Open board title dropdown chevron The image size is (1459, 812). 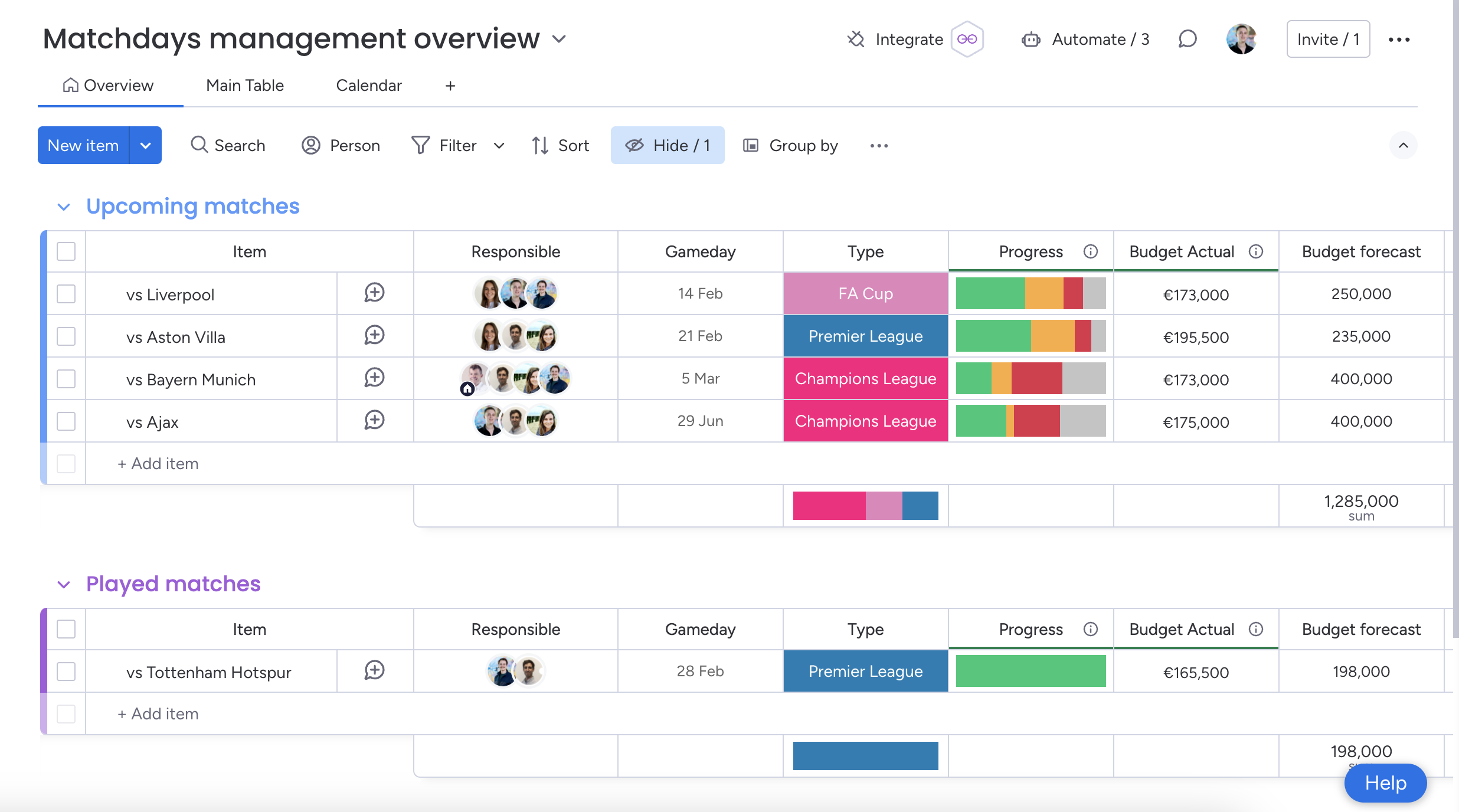coord(559,40)
